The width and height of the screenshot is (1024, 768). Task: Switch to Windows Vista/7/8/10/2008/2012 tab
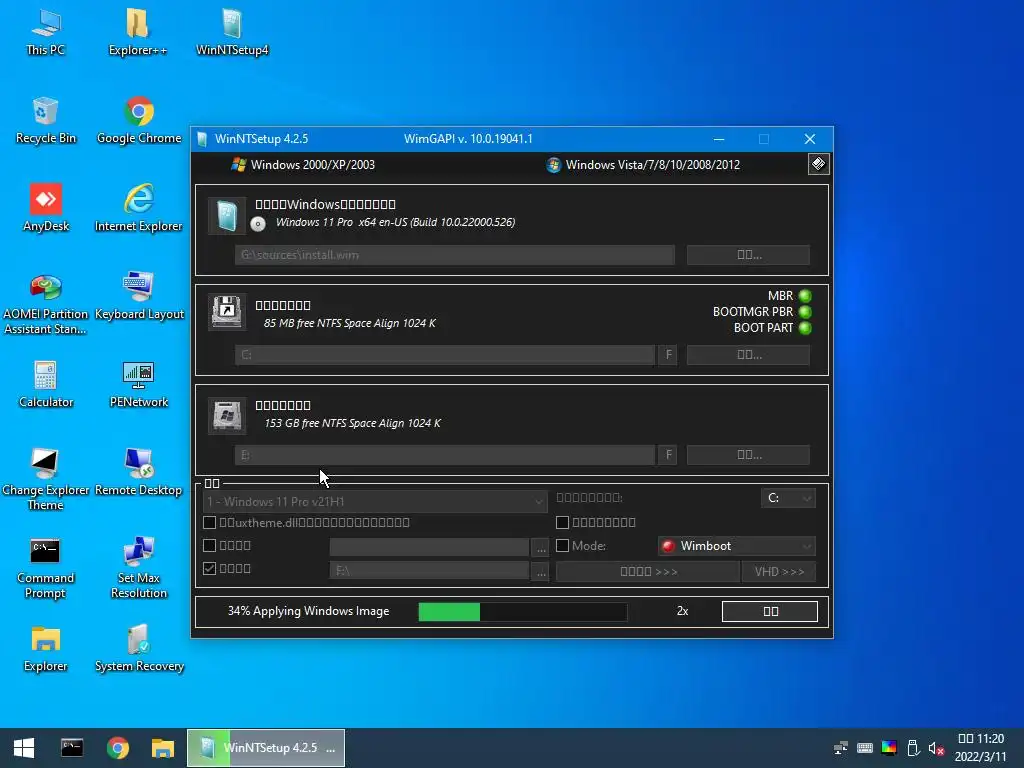[x=643, y=165]
